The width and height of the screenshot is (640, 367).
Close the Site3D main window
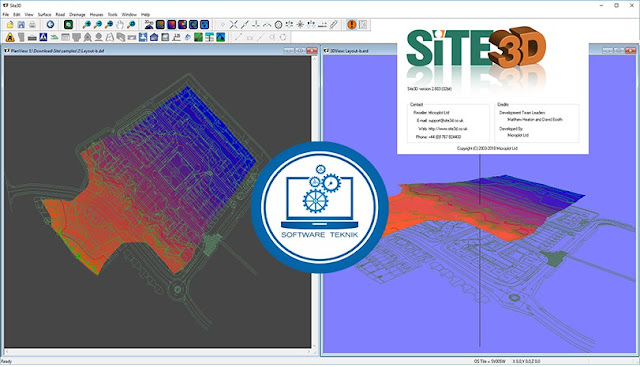click(x=631, y=5)
